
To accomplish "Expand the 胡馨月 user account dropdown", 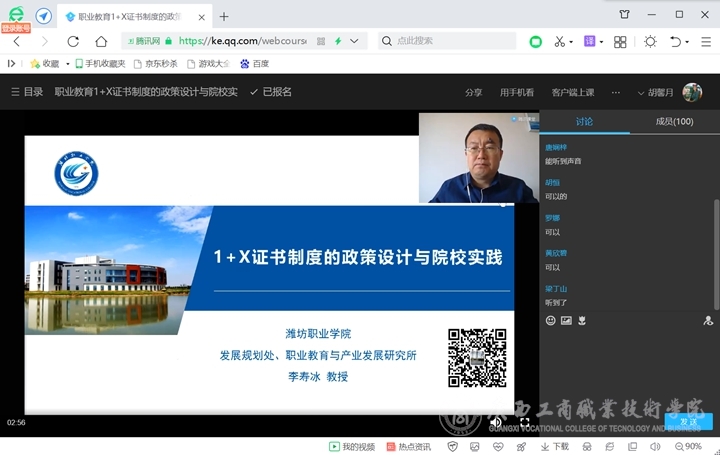I will (660, 92).
